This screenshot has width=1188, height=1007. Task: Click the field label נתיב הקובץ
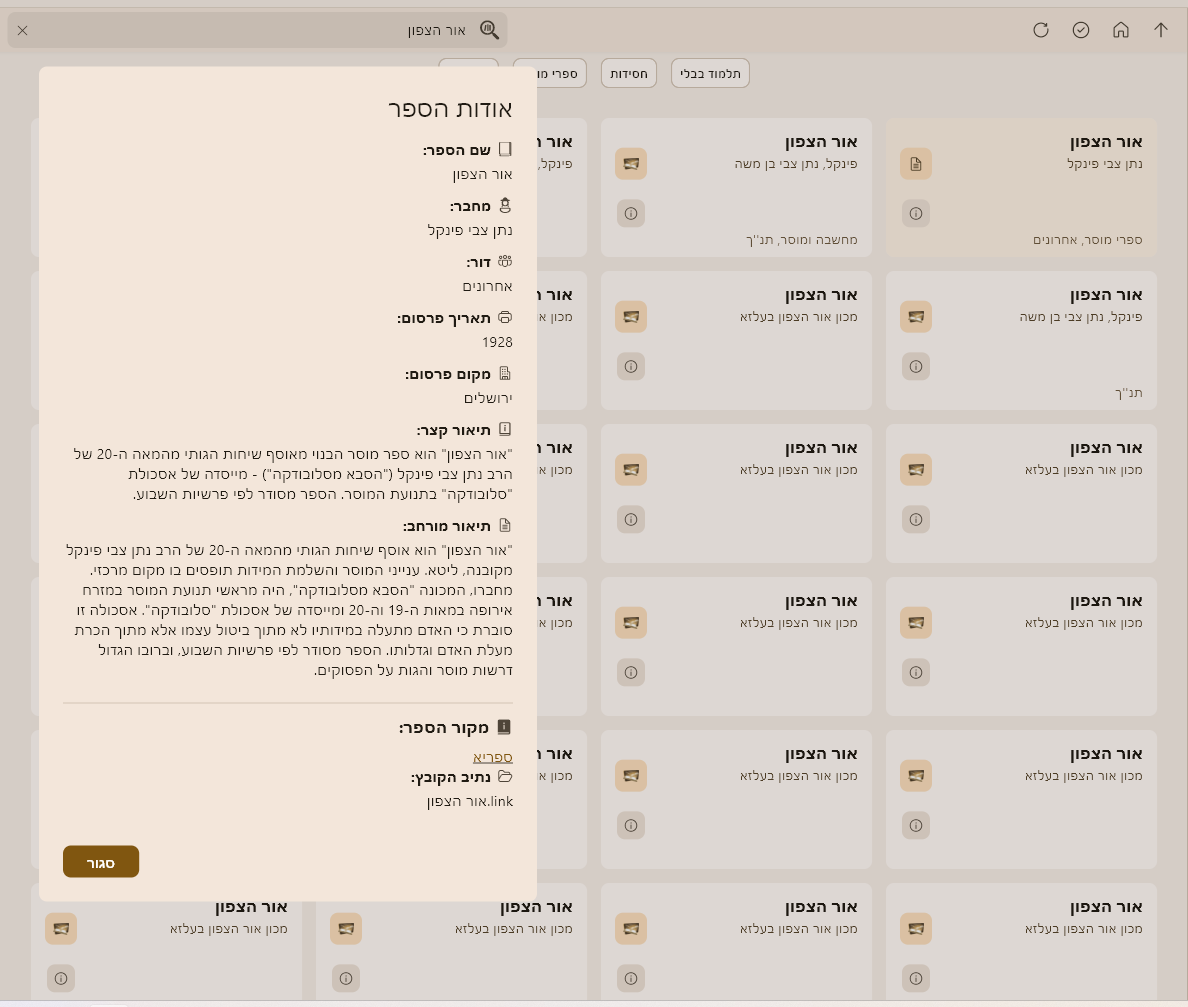pos(451,777)
